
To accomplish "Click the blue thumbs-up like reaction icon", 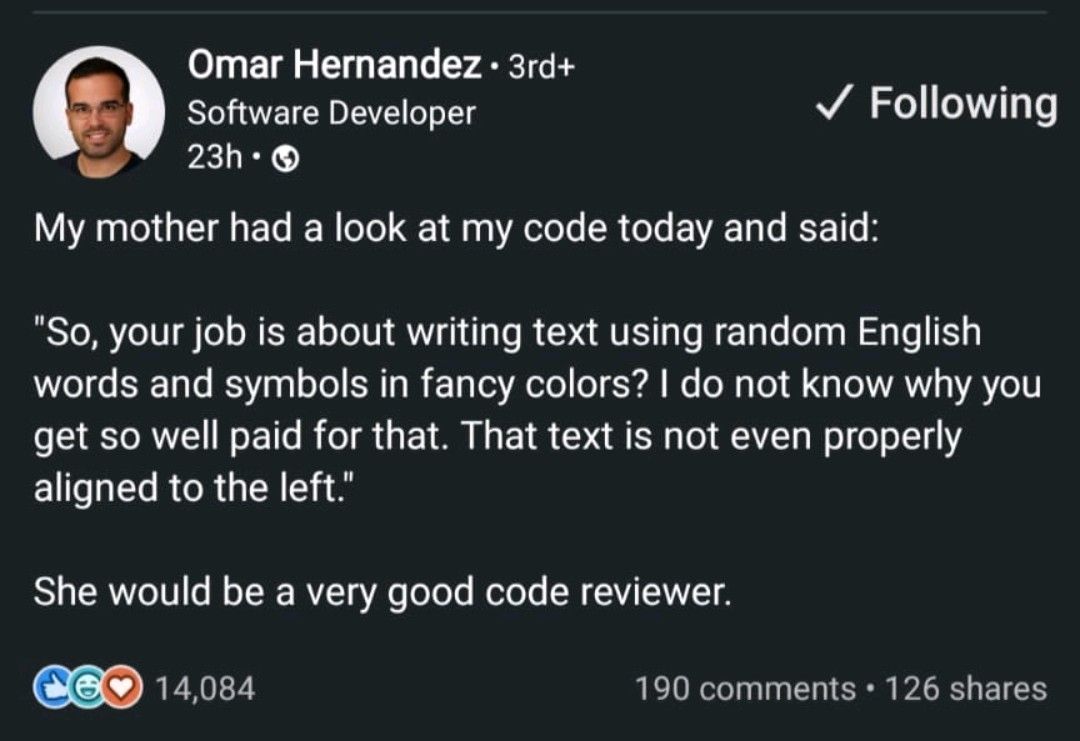I will [x=51, y=688].
